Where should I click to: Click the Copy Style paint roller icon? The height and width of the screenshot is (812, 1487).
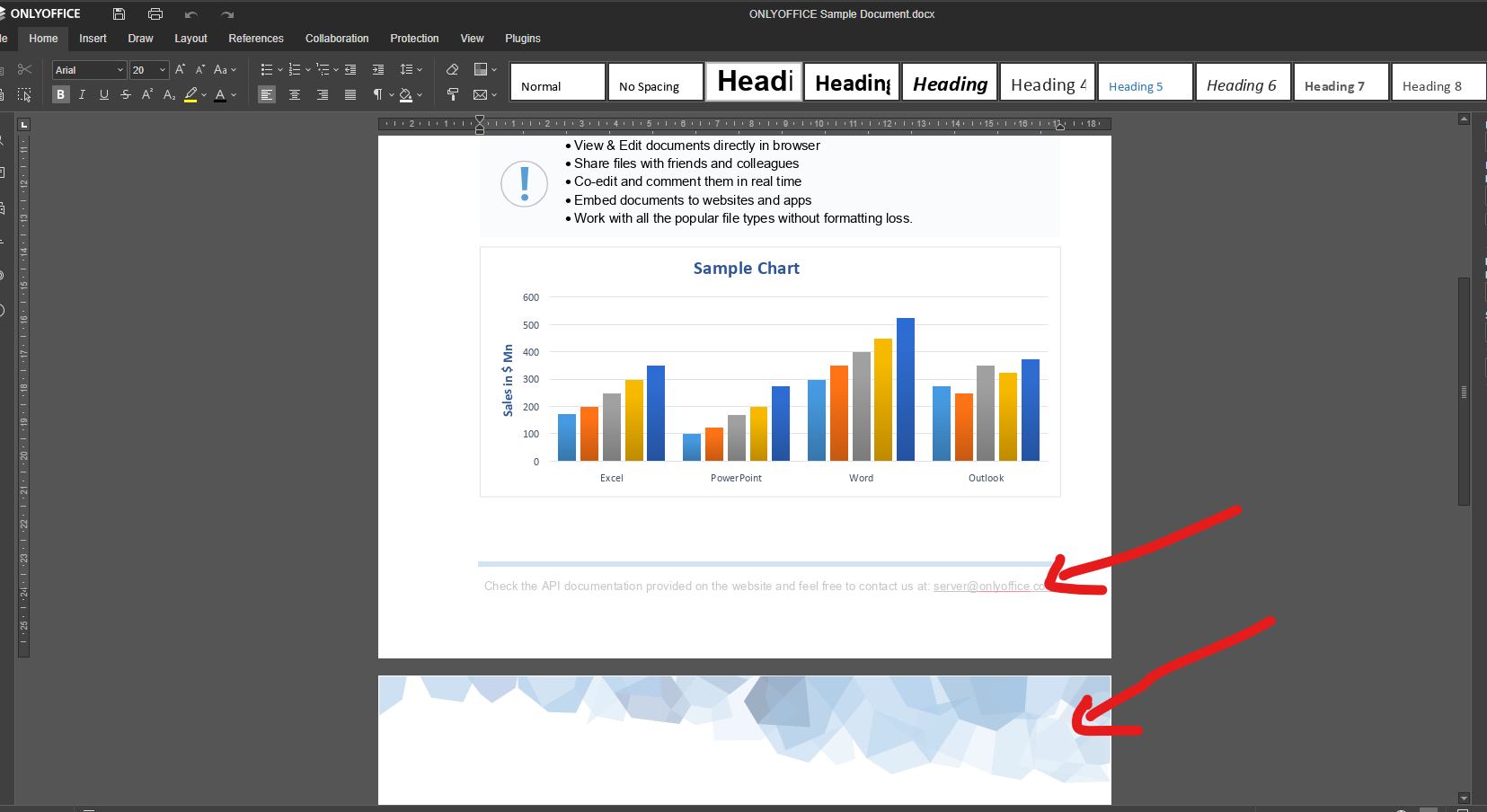pos(453,94)
